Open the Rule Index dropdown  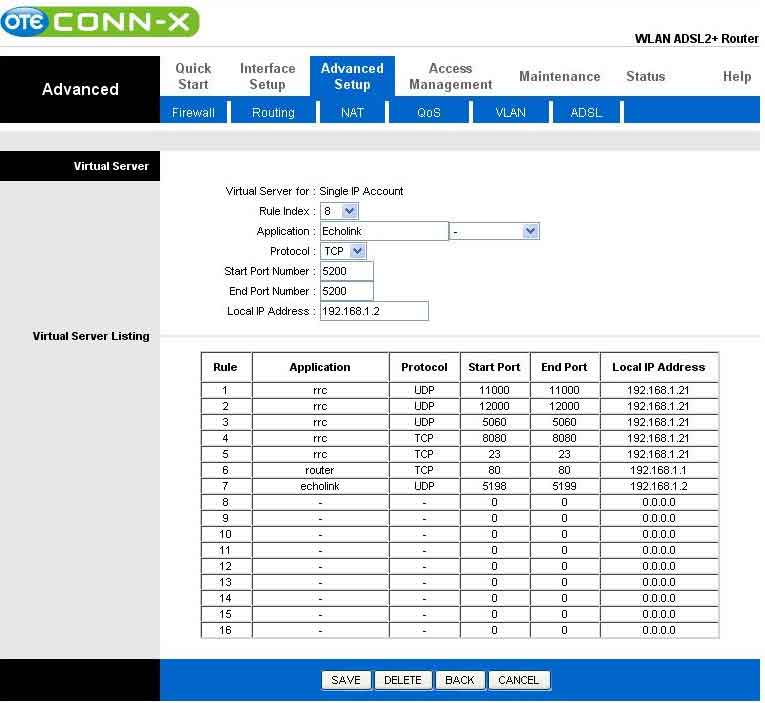(x=340, y=211)
